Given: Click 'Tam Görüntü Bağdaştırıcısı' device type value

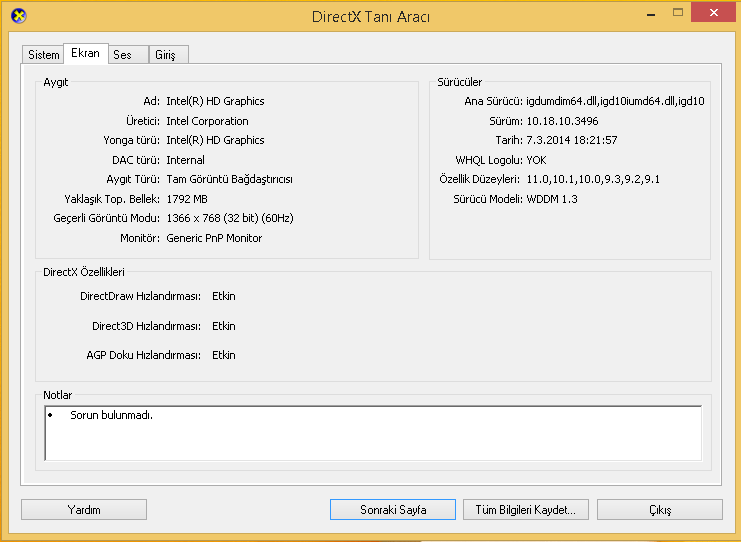Looking at the screenshot, I should coord(229,180).
